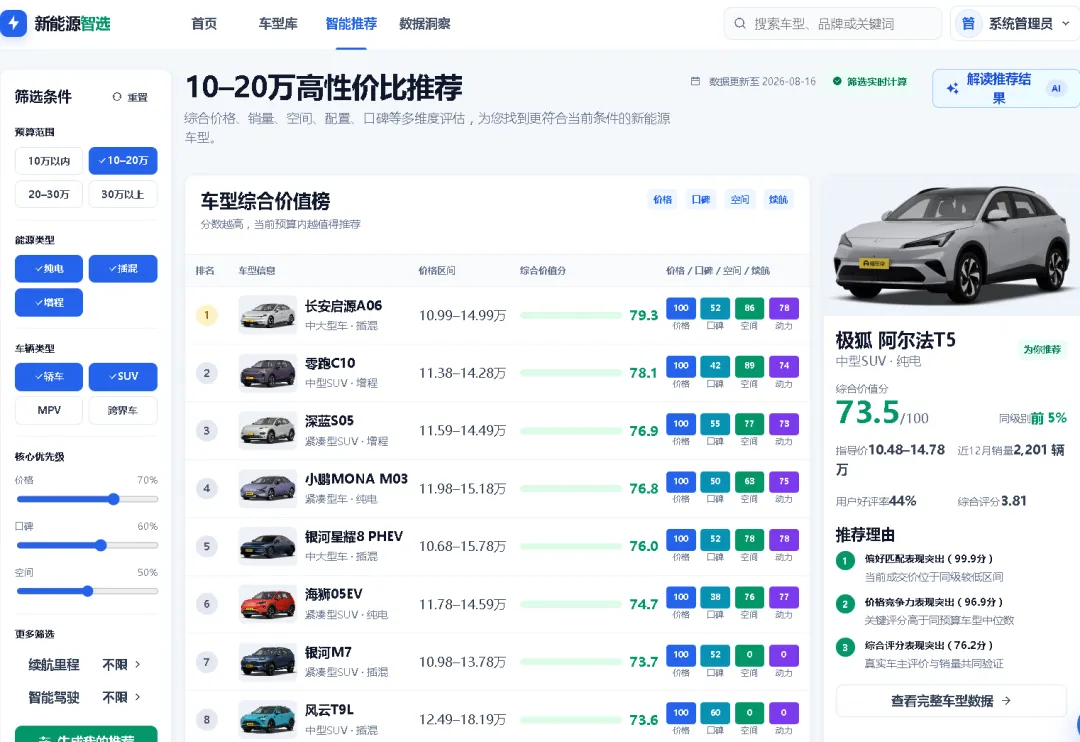Click the lightning bolt app logo
This screenshot has width=1080, height=742.
(12, 23)
